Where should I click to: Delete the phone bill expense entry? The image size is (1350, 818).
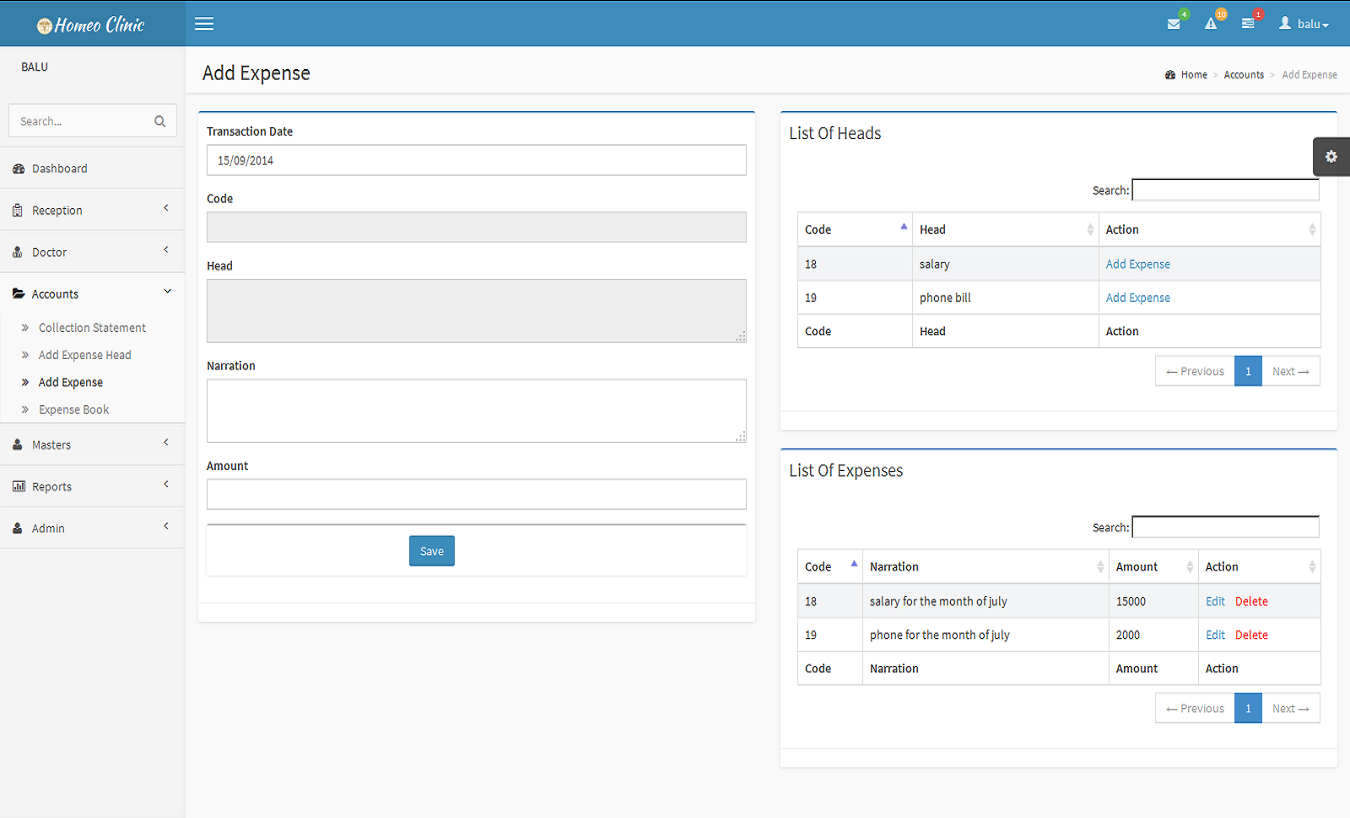click(1251, 635)
